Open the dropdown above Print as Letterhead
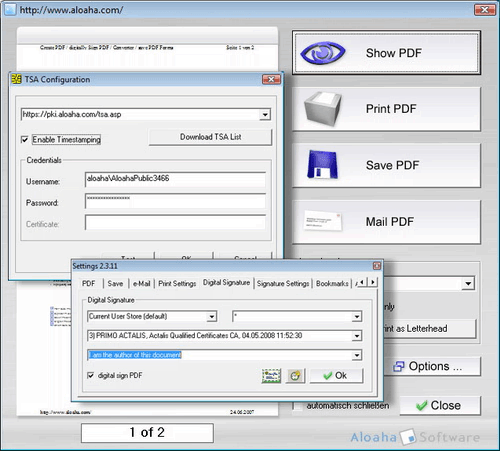 468,284
